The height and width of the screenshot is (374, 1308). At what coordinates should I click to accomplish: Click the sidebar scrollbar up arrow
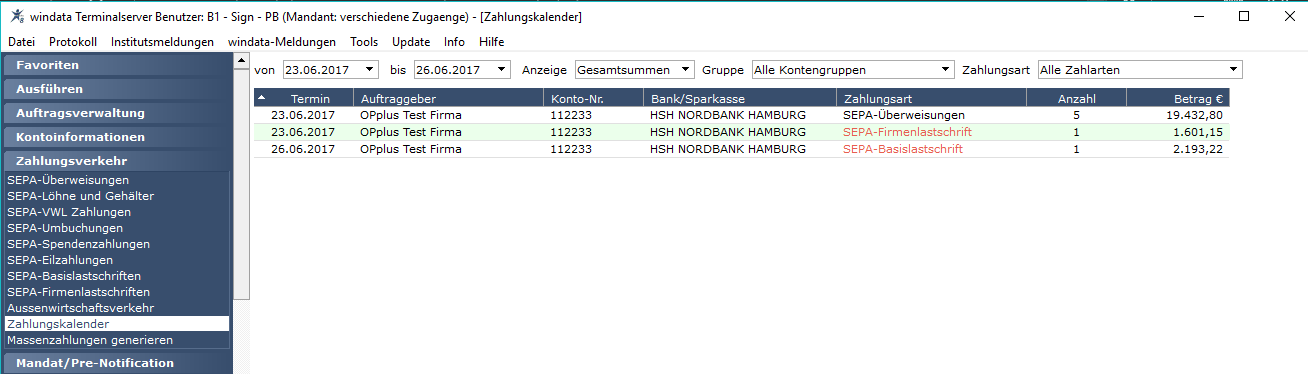pos(241,62)
